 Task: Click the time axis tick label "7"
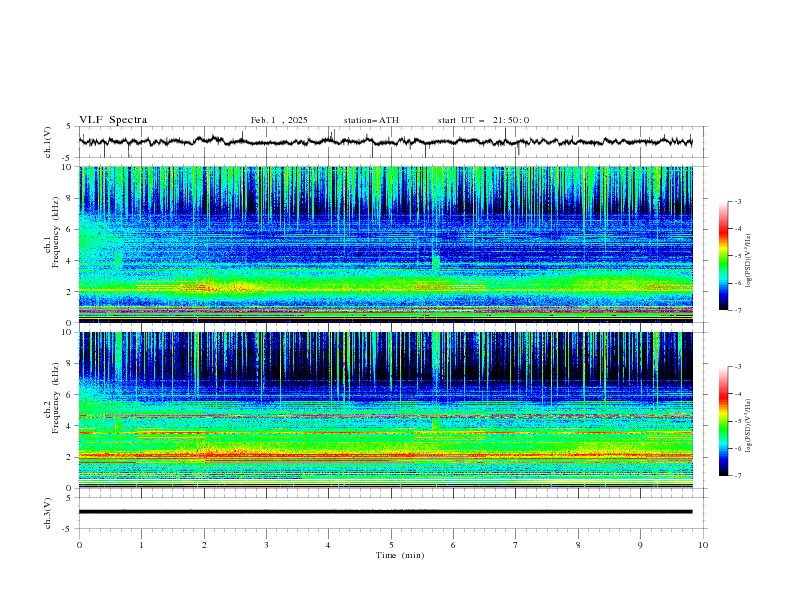[x=516, y=545]
